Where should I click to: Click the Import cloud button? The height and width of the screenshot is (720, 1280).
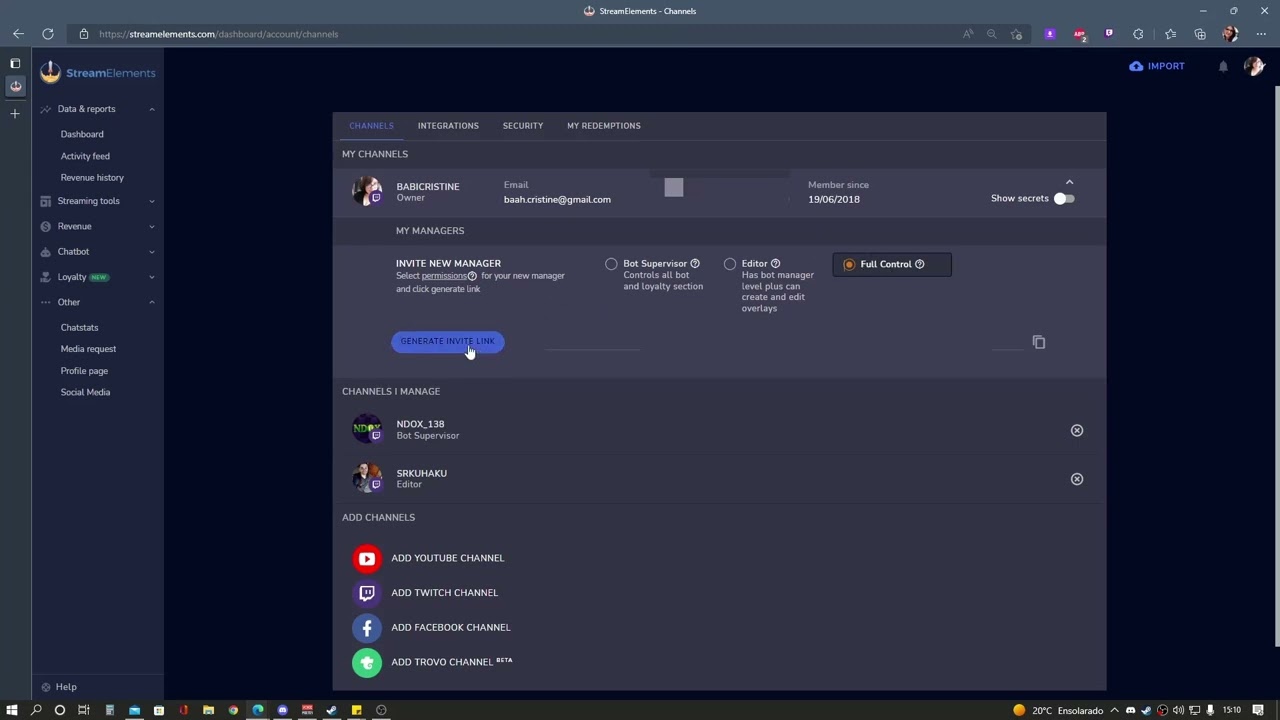[1157, 66]
